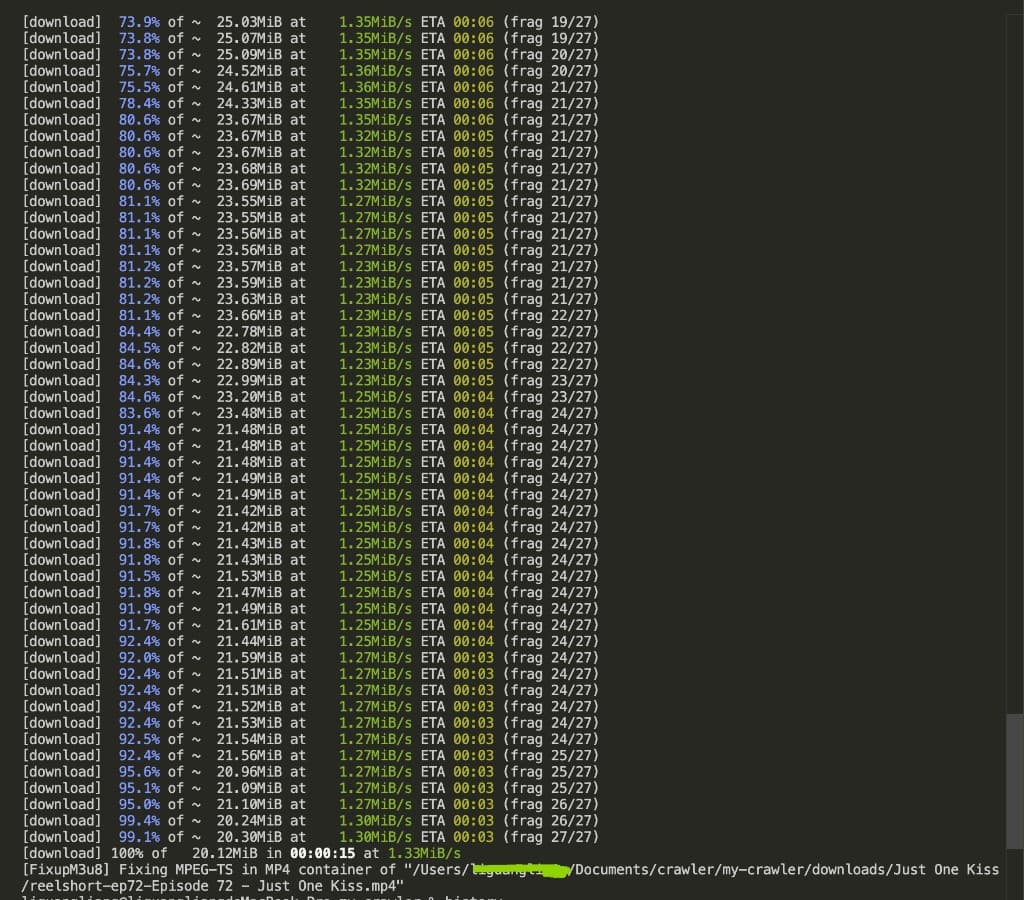This screenshot has width=1024, height=900.
Task: Select the '21.56MiB' size text
Action: pos(249,756)
